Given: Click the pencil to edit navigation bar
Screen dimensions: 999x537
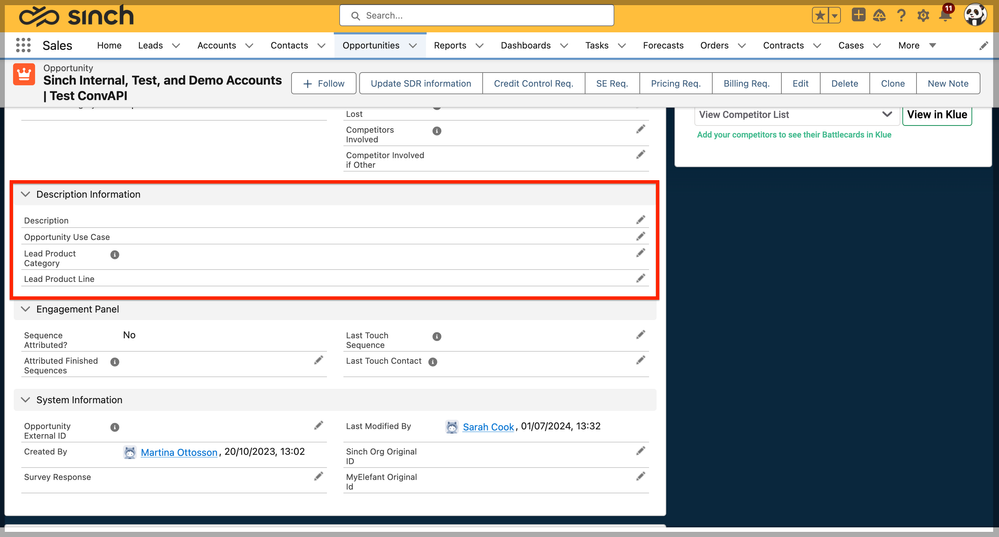Looking at the screenshot, I should [984, 45].
